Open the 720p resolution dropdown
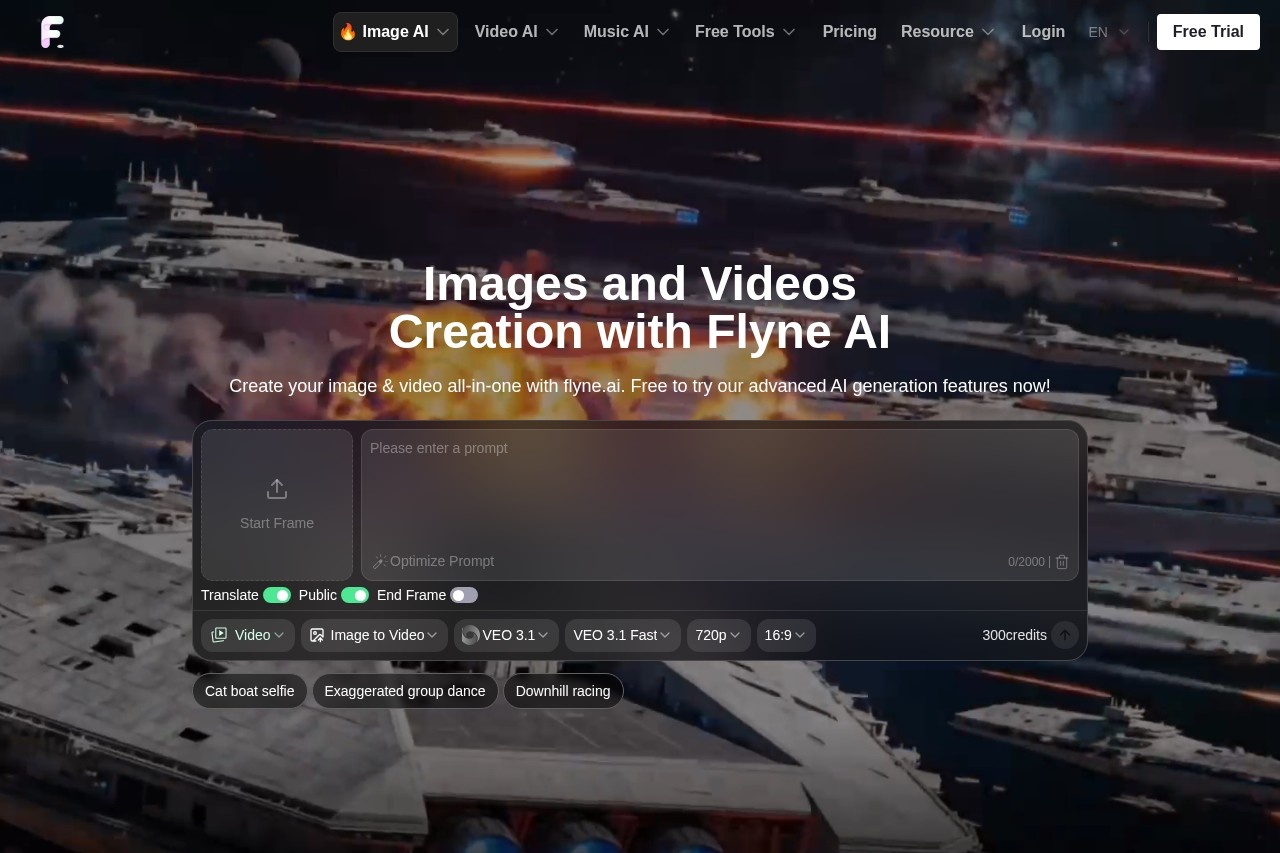 (x=718, y=635)
